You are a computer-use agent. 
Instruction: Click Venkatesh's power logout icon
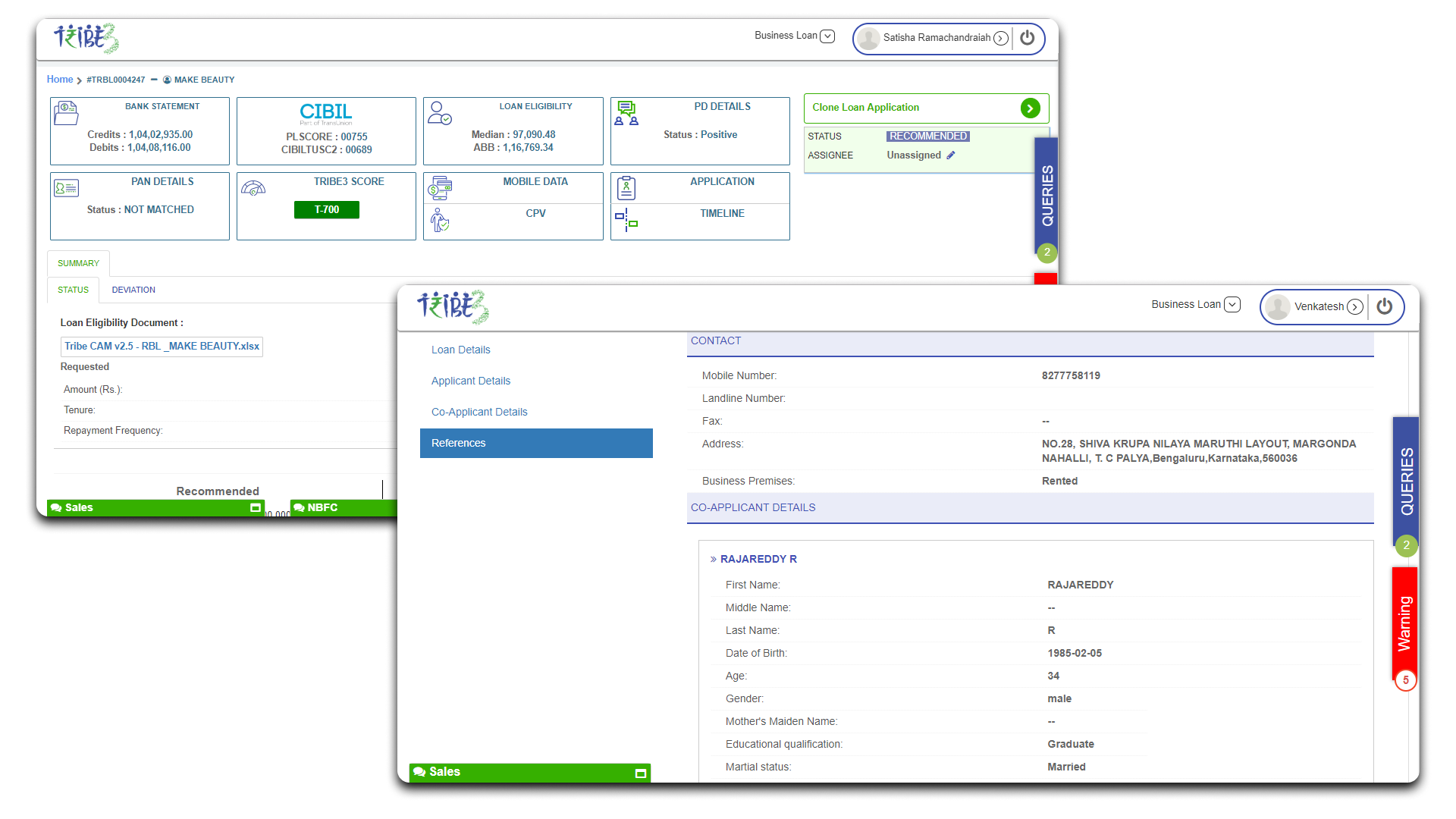tap(1385, 306)
